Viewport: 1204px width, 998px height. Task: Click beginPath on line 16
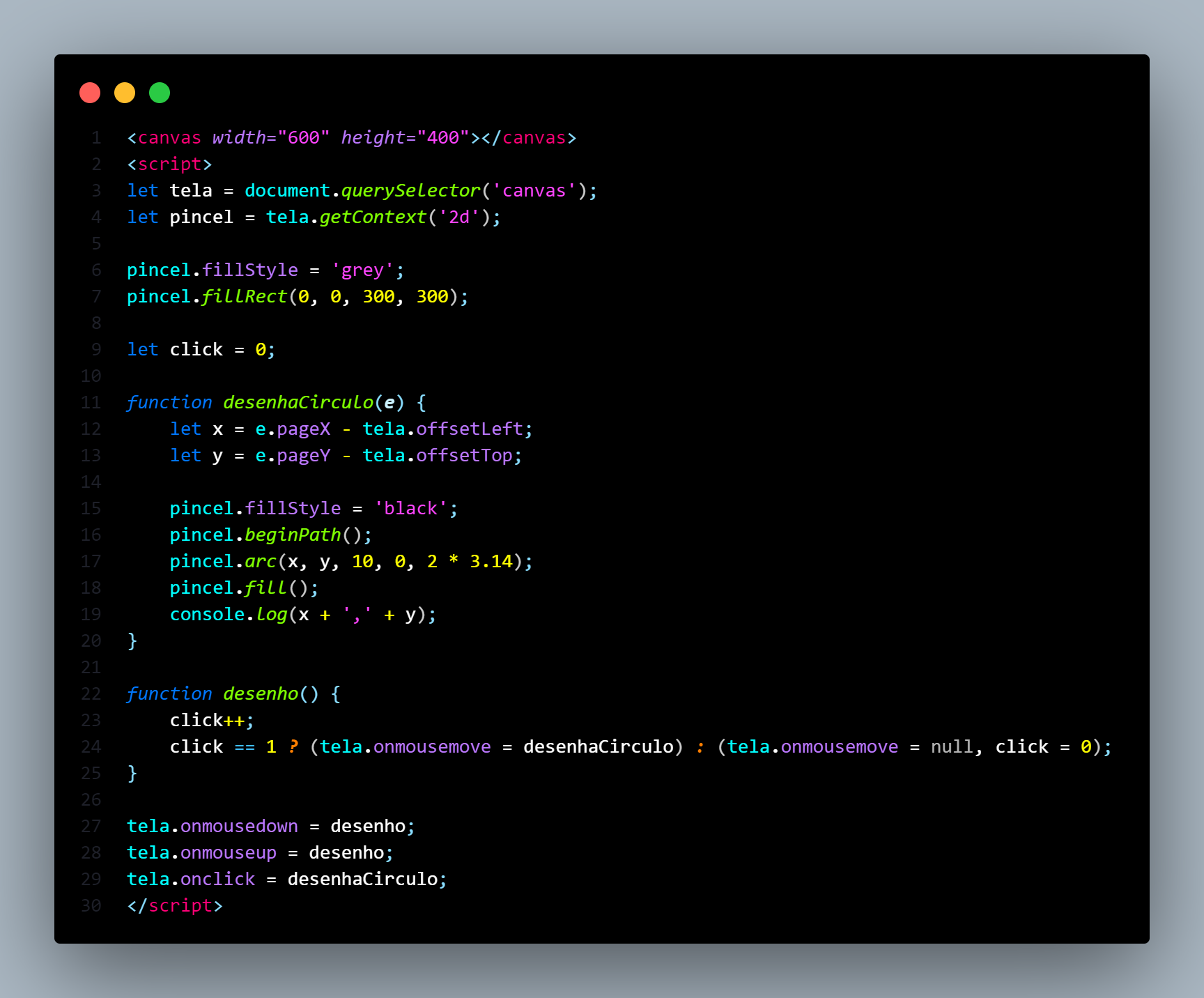tap(293, 535)
